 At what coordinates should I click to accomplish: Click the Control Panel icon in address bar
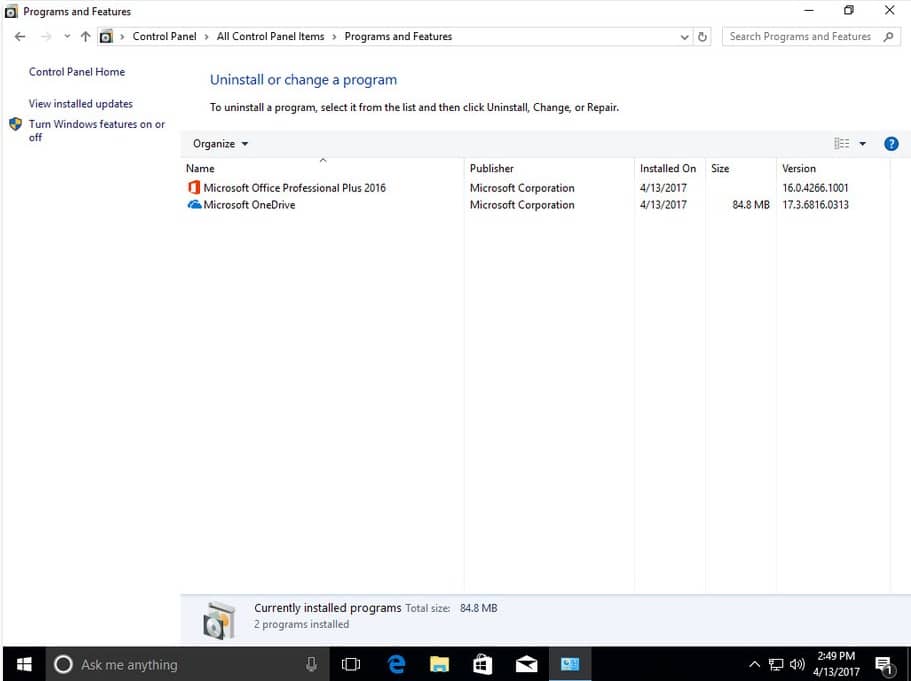106,37
